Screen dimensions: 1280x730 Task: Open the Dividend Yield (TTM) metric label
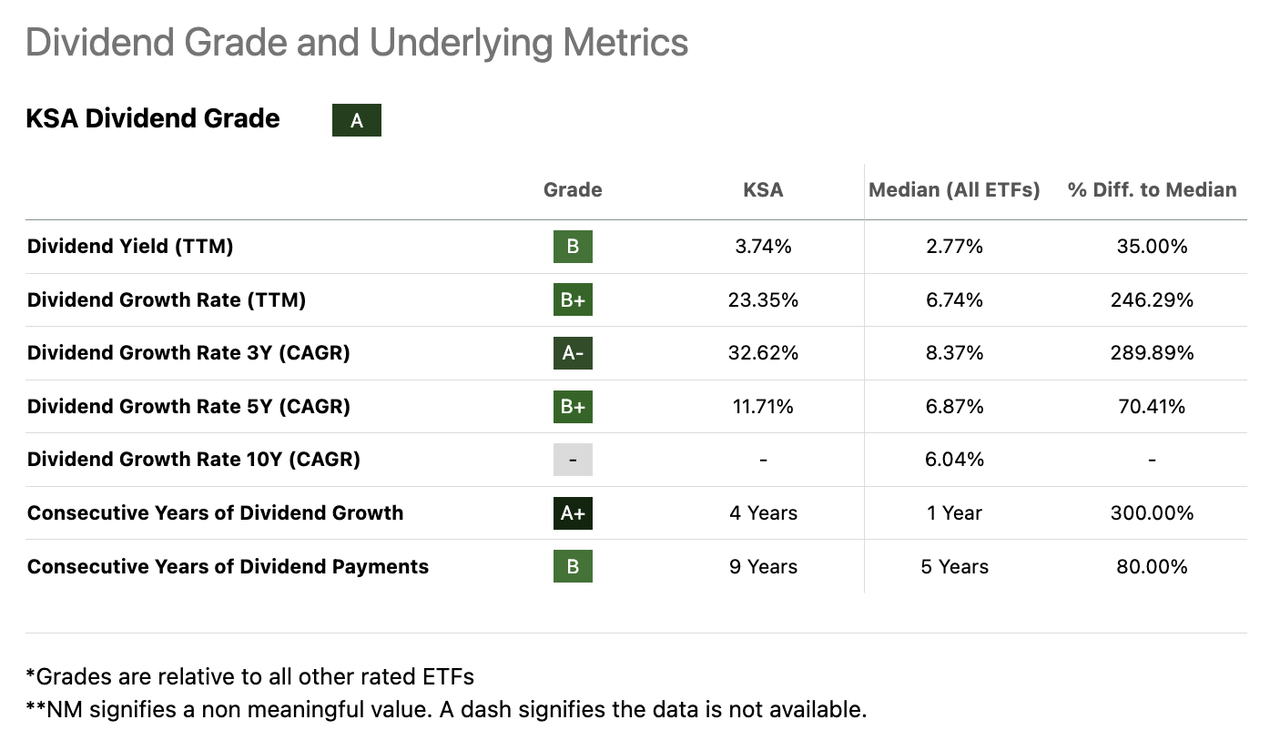coord(130,246)
